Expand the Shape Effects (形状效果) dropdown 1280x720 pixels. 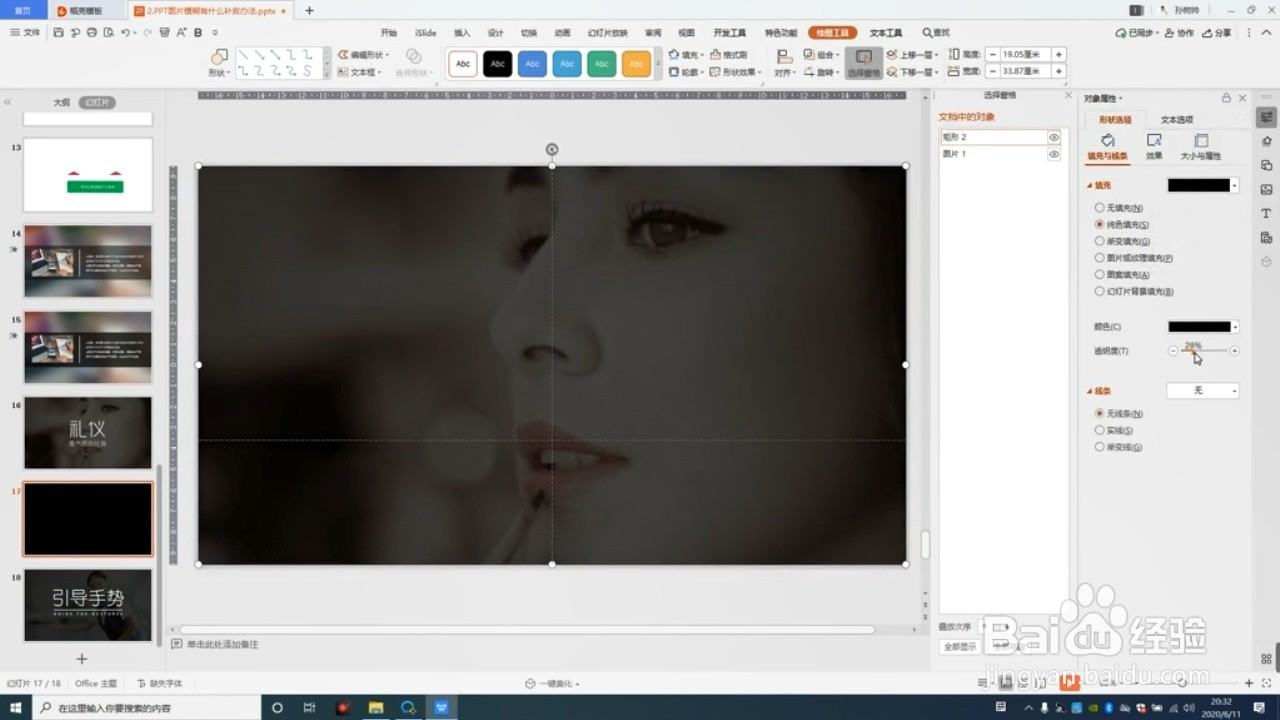(759, 72)
